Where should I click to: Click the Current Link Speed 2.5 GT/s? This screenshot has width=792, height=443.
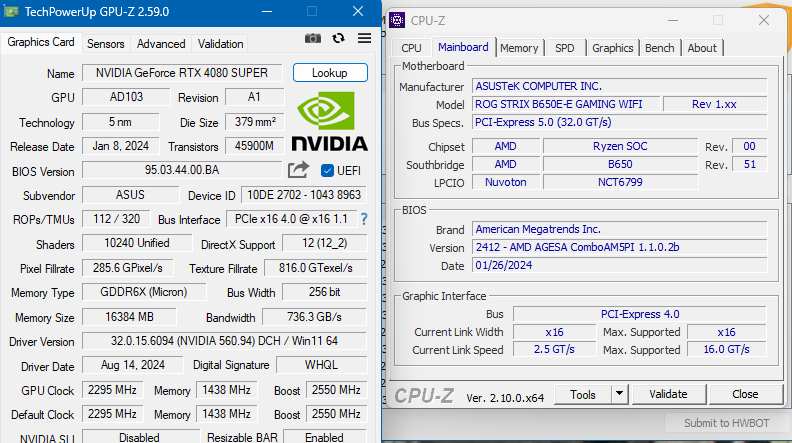tap(555, 349)
